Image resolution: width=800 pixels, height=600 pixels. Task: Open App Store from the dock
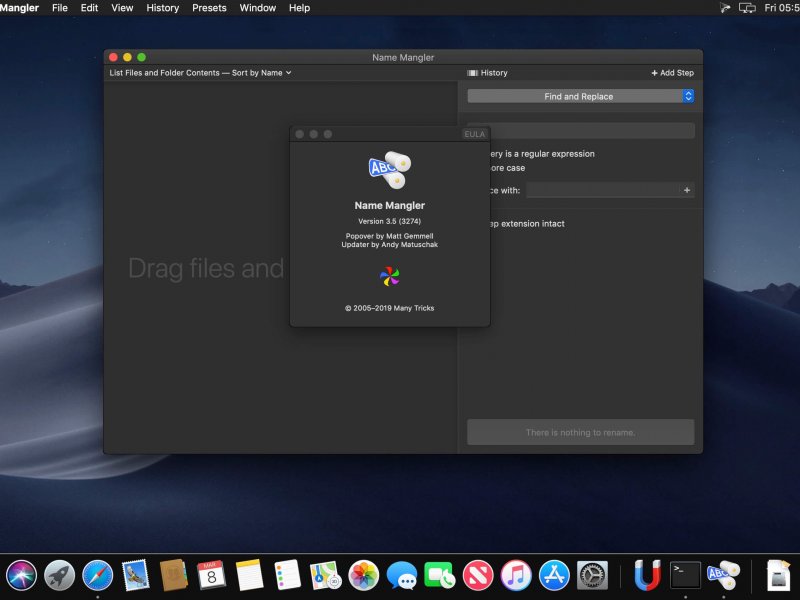[554, 575]
